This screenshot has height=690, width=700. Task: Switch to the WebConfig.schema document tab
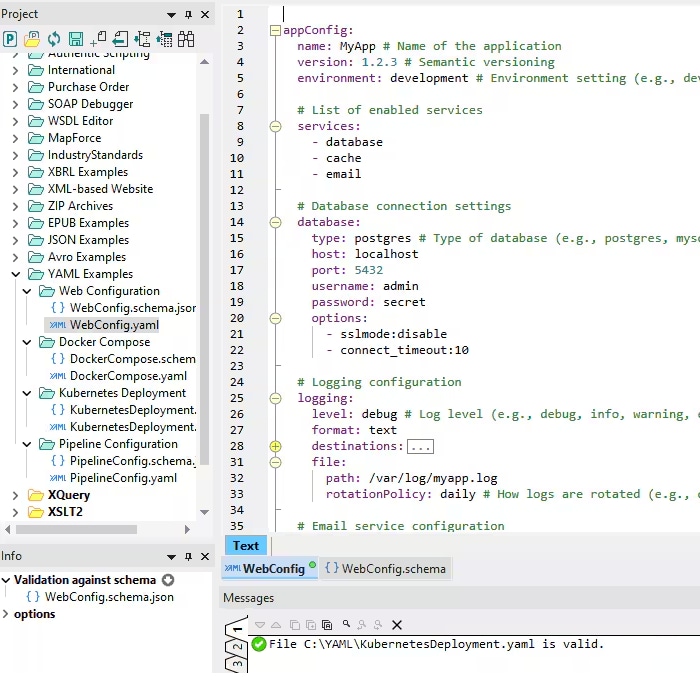coord(385,569)
